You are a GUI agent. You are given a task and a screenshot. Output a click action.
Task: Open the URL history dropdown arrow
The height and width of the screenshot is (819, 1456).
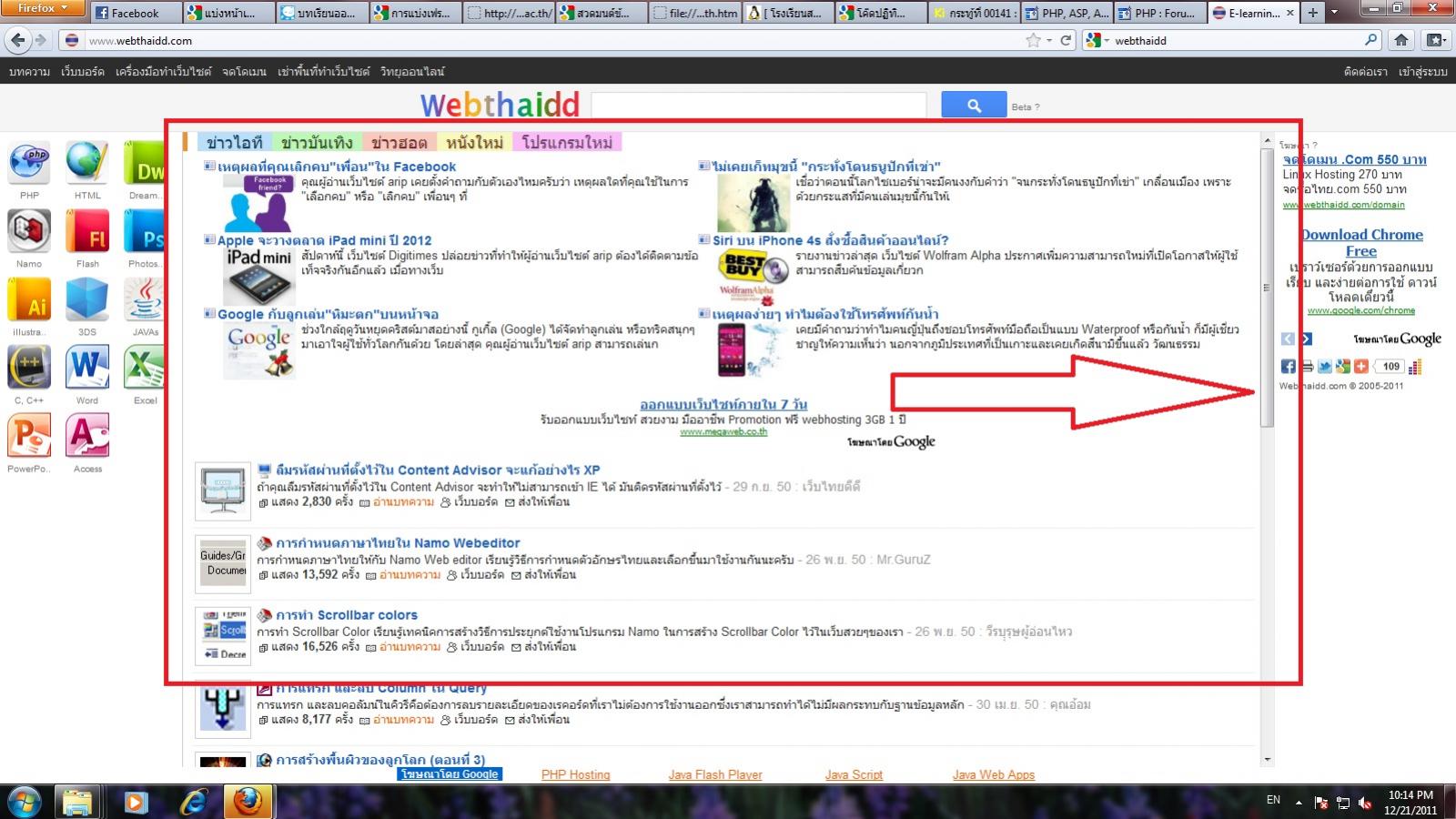pos(1049,40)
